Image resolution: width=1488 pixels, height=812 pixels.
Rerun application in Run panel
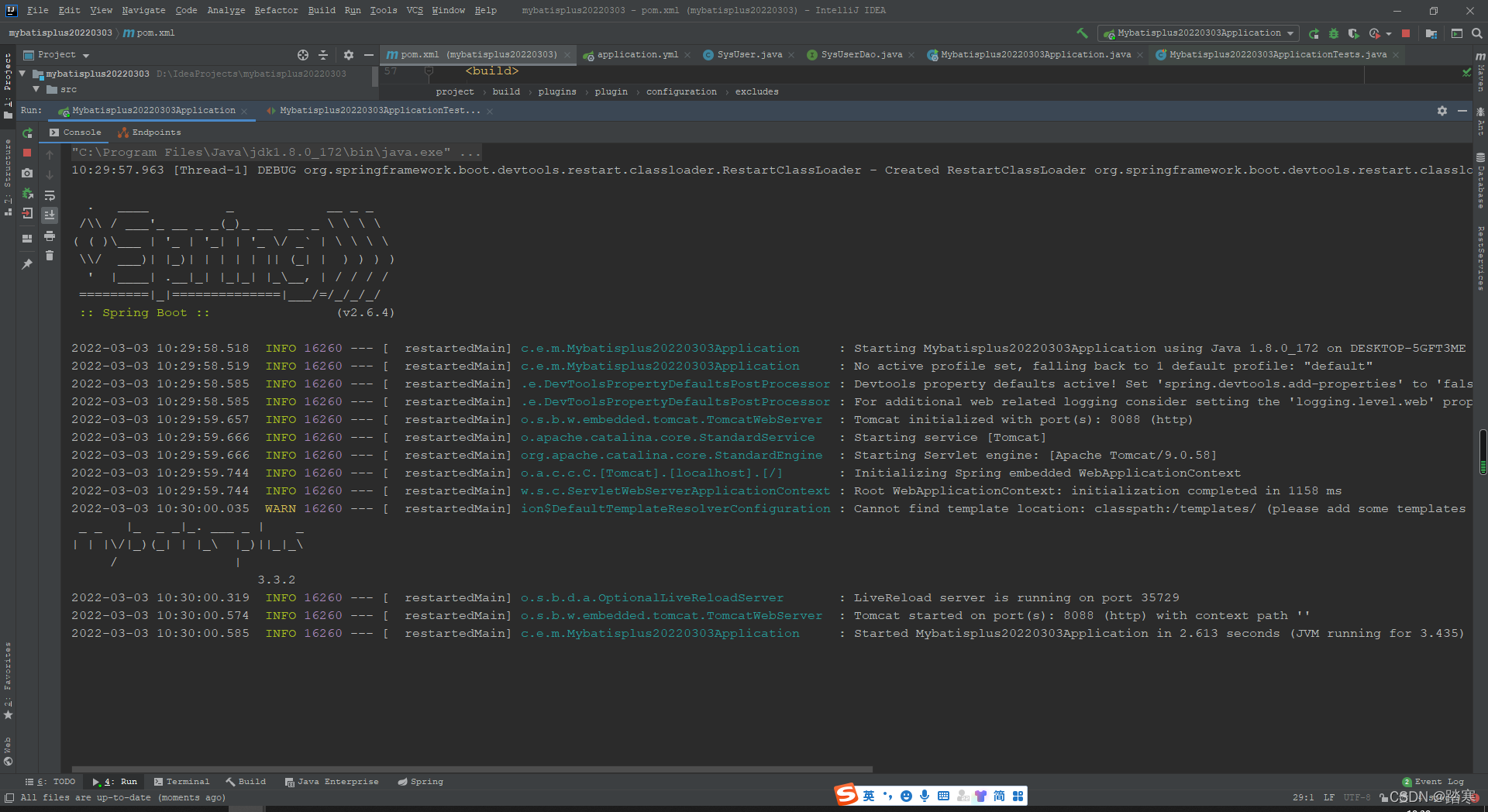click(28, 133)
